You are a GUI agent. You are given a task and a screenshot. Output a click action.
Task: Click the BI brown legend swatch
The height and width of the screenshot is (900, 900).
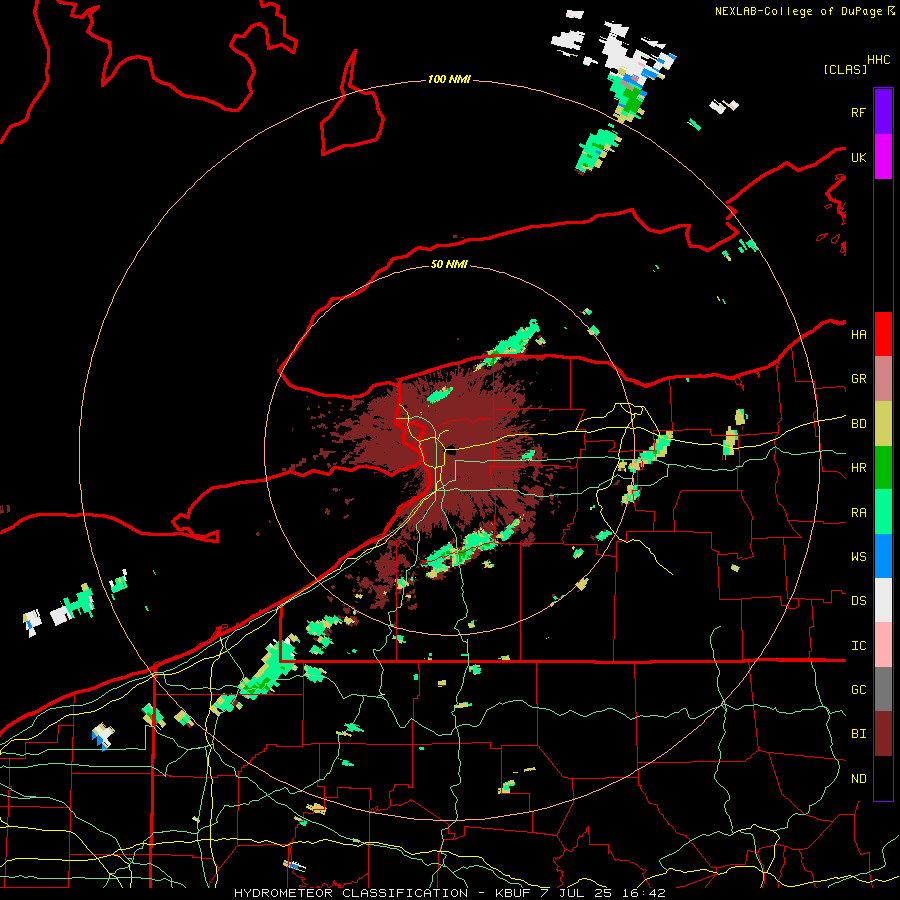click(883, 734)
